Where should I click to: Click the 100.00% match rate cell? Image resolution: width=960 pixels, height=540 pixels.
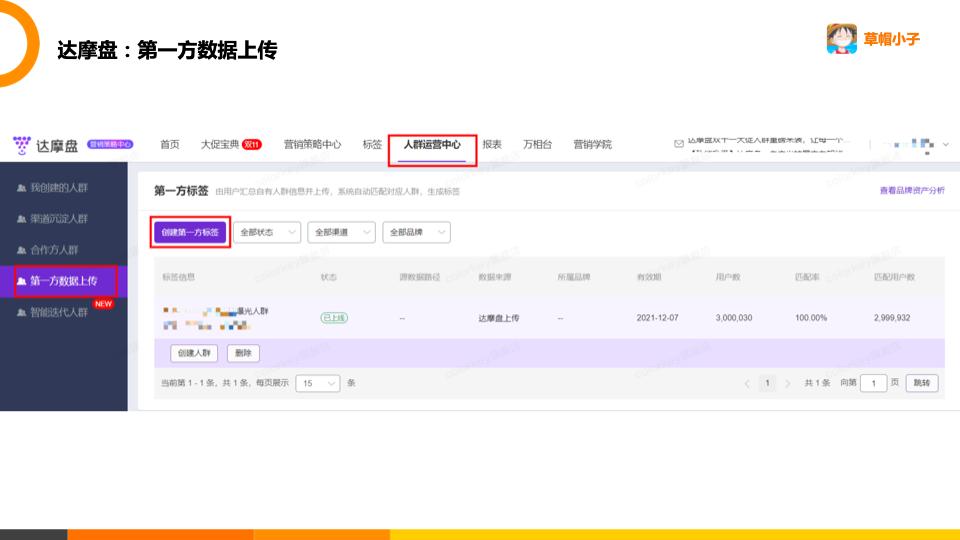(x=811, y=318)
